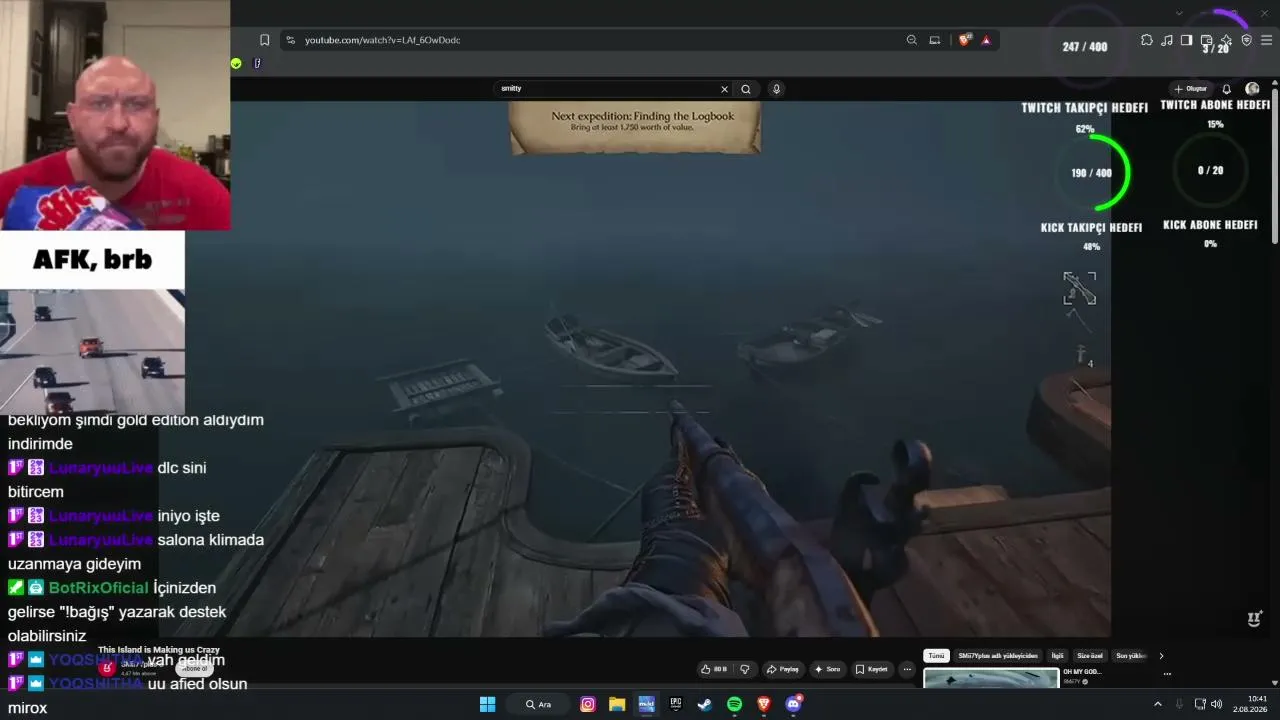1280x720 pixels.
Task: Open Epic Games Launcher from the taskbar
Action: (x=676, y=704)
